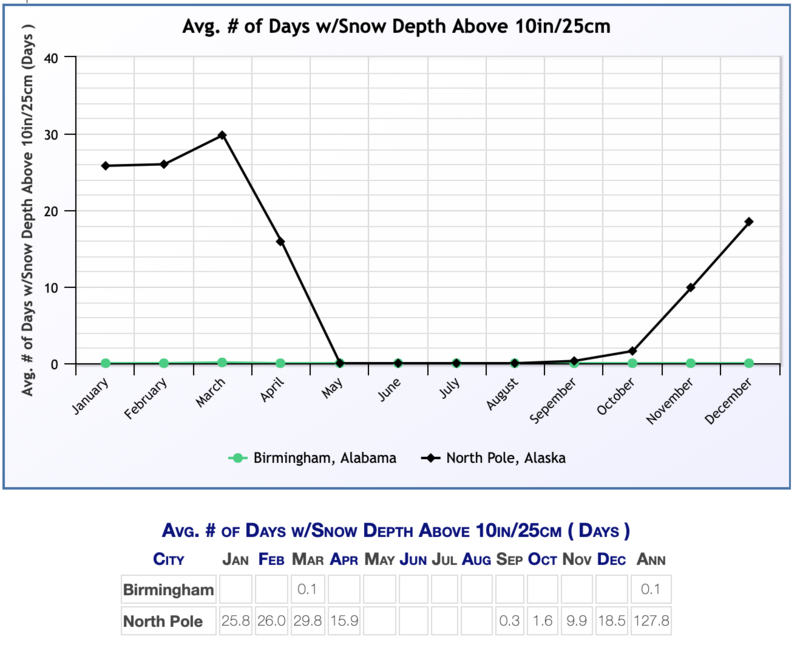Click the Oct column header

point(542,560)
